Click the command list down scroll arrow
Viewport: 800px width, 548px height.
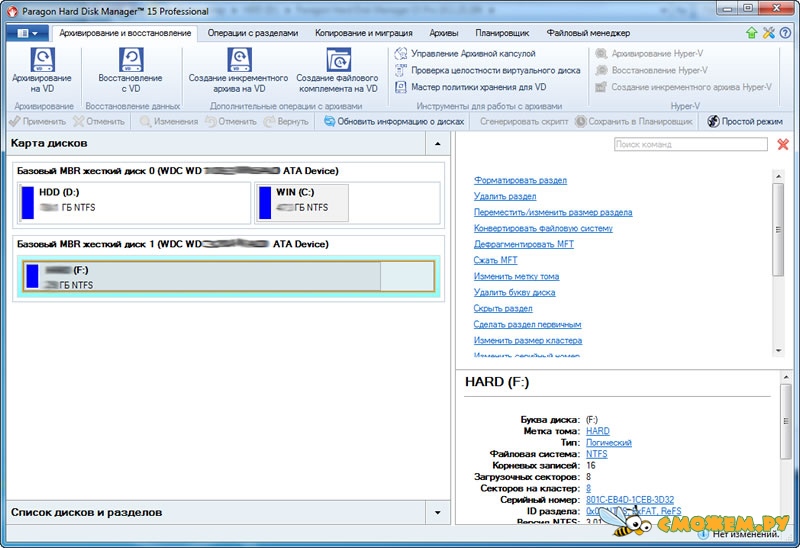click(x=778, y=351)
